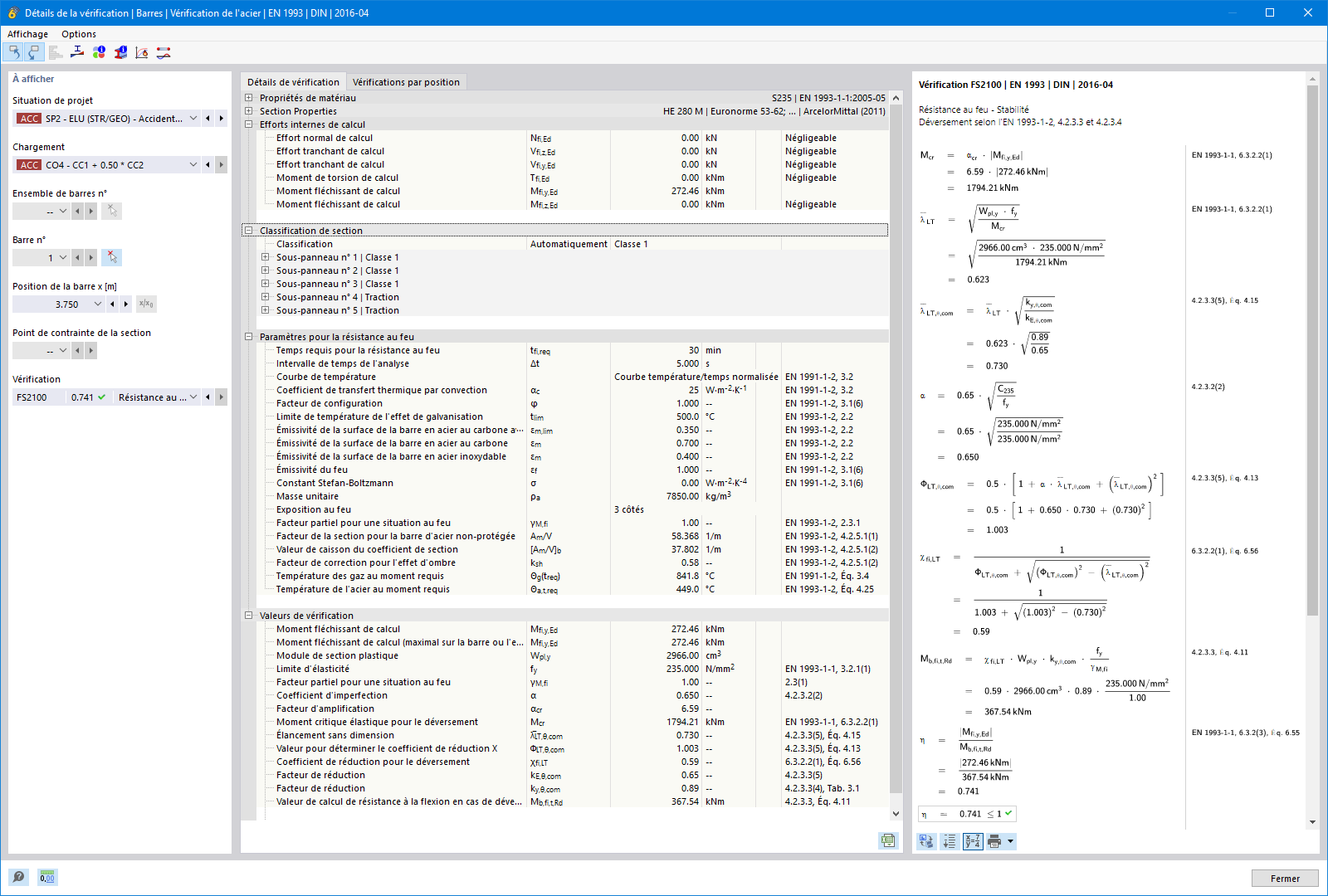
Task: Go to next Vérification
Action: click(222, 397)
